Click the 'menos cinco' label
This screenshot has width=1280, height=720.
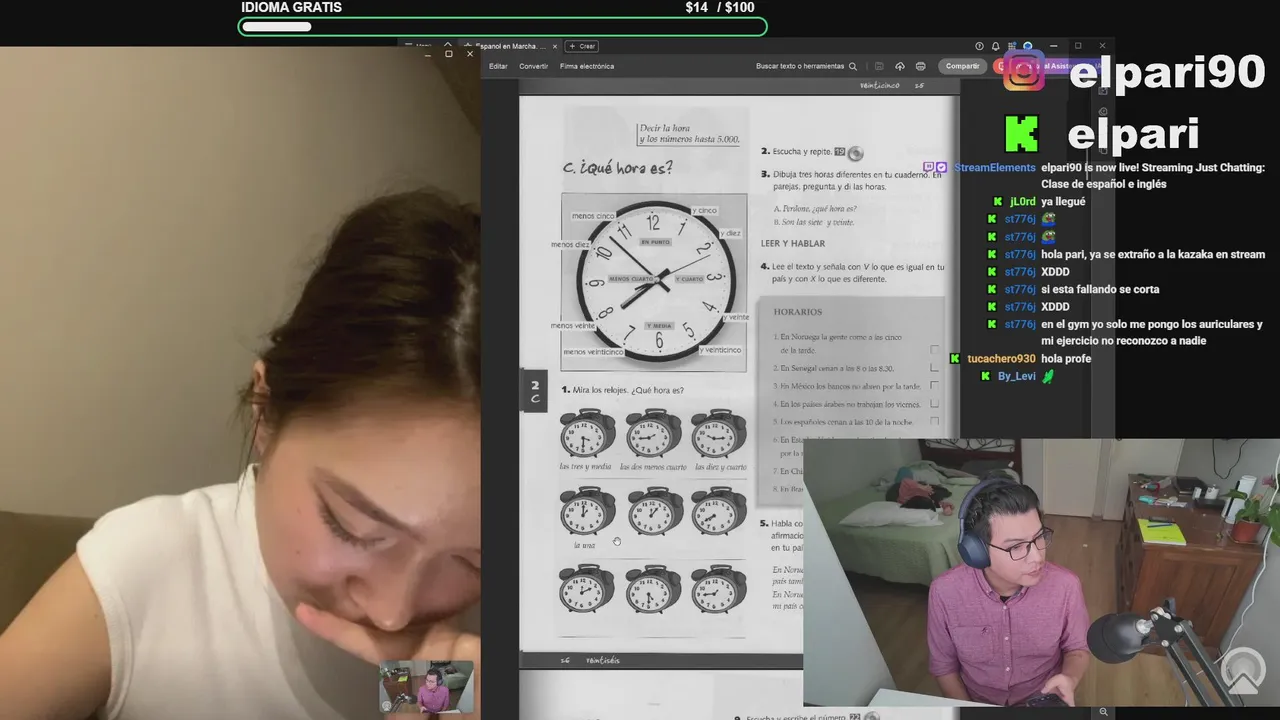click(x=593, y=216)
